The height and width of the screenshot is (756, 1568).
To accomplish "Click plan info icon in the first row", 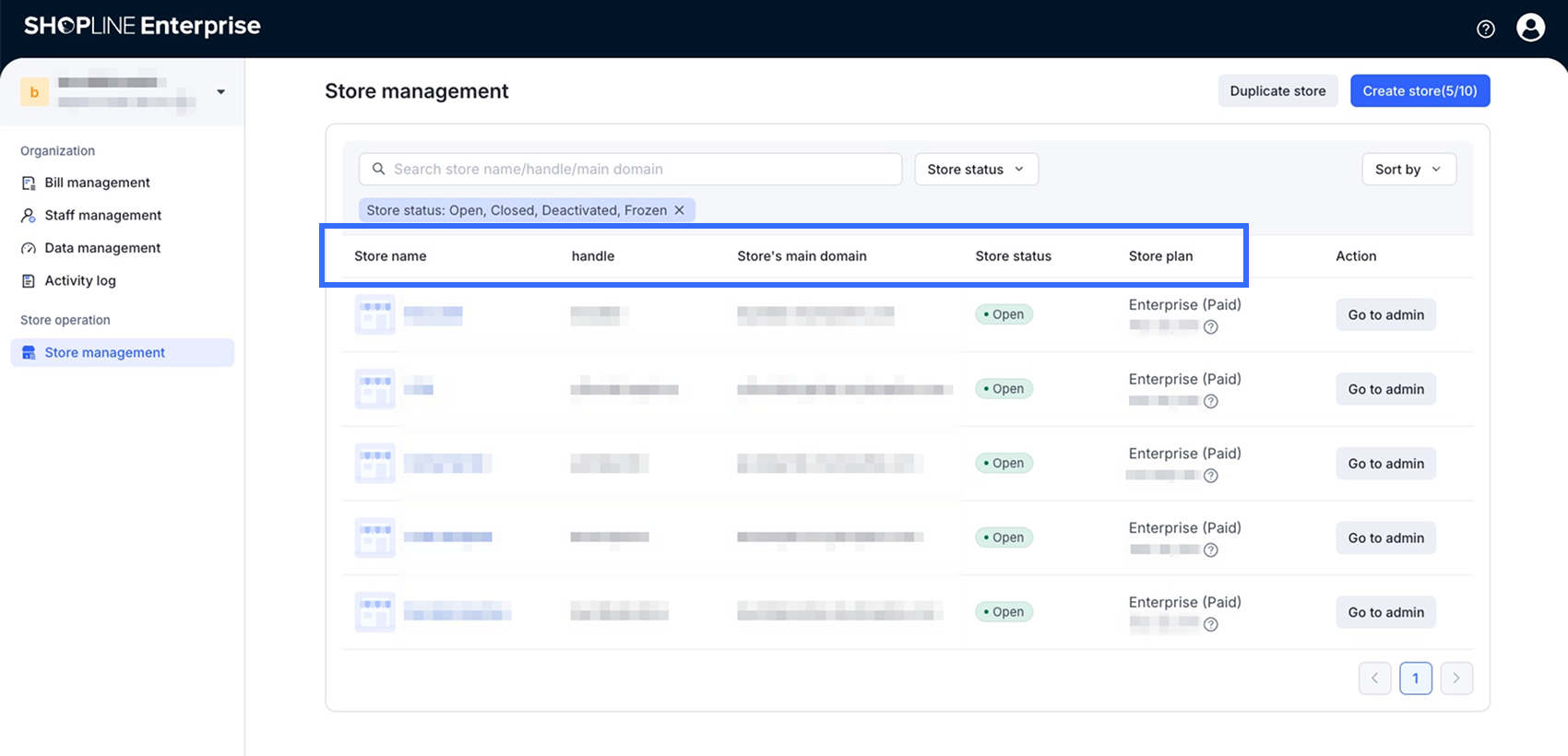I will coord(1211,326).
